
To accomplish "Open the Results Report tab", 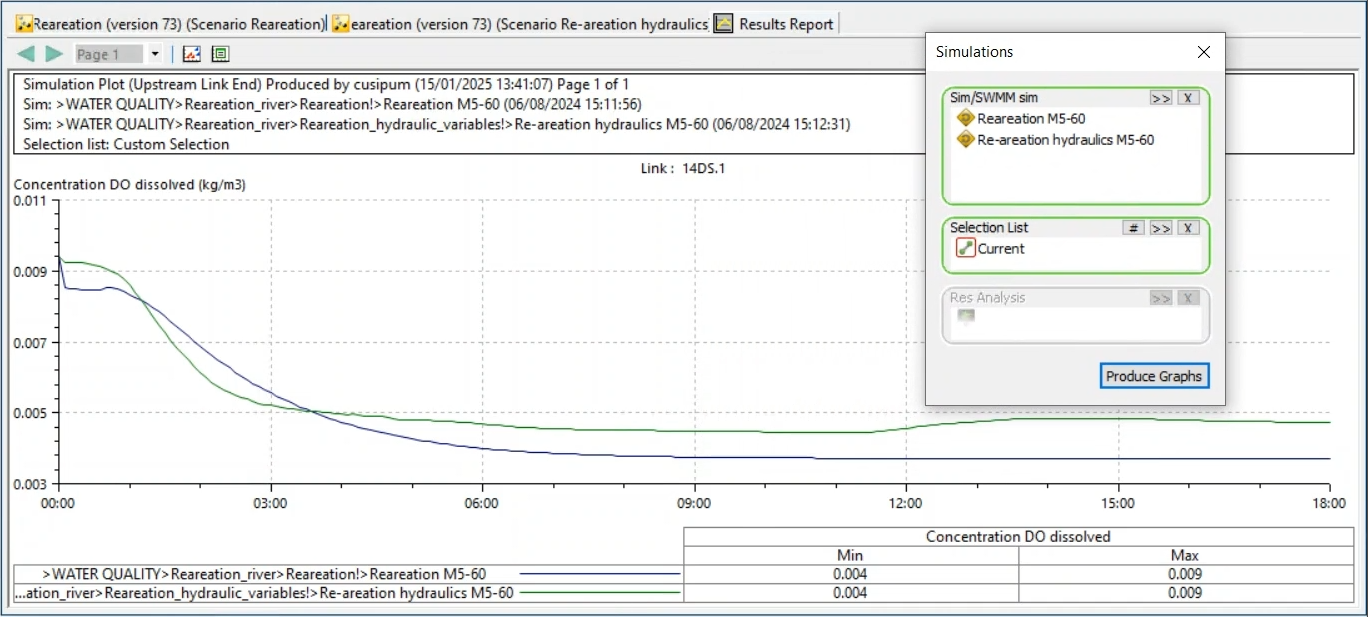I will click(x=785, y=23).
